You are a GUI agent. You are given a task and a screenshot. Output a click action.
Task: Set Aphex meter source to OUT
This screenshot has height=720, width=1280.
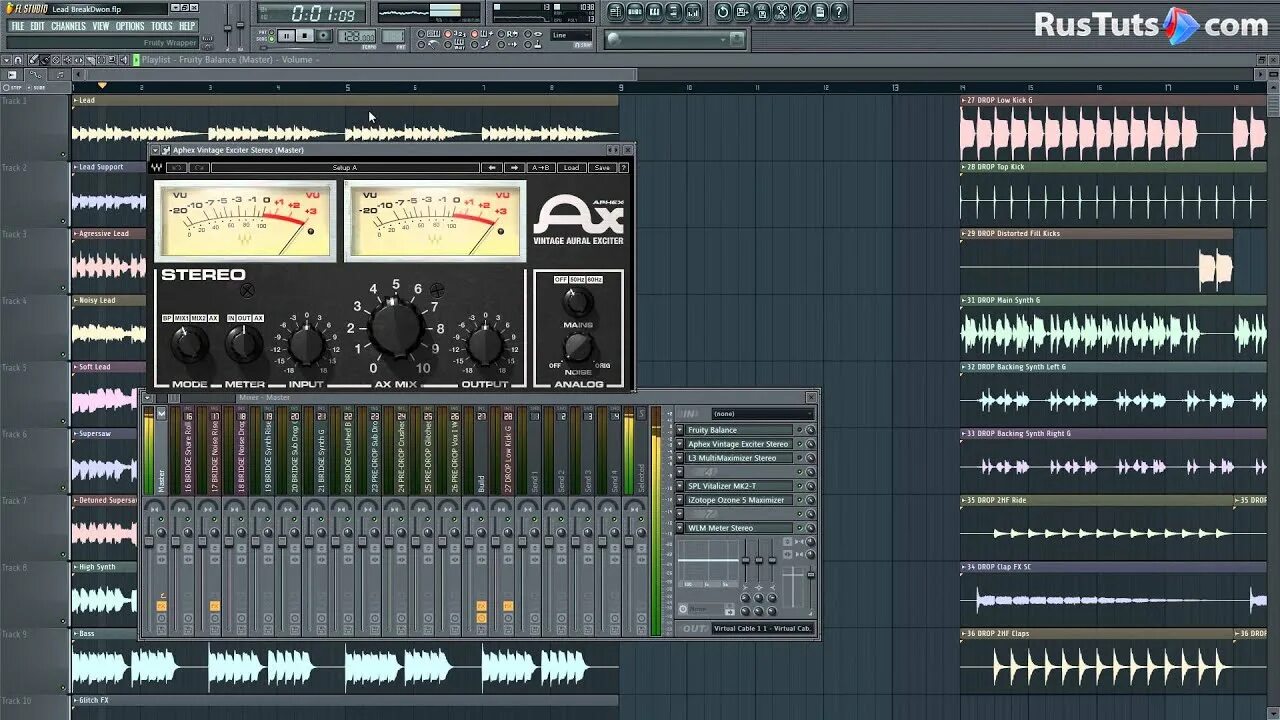click(x=245, y=318)
